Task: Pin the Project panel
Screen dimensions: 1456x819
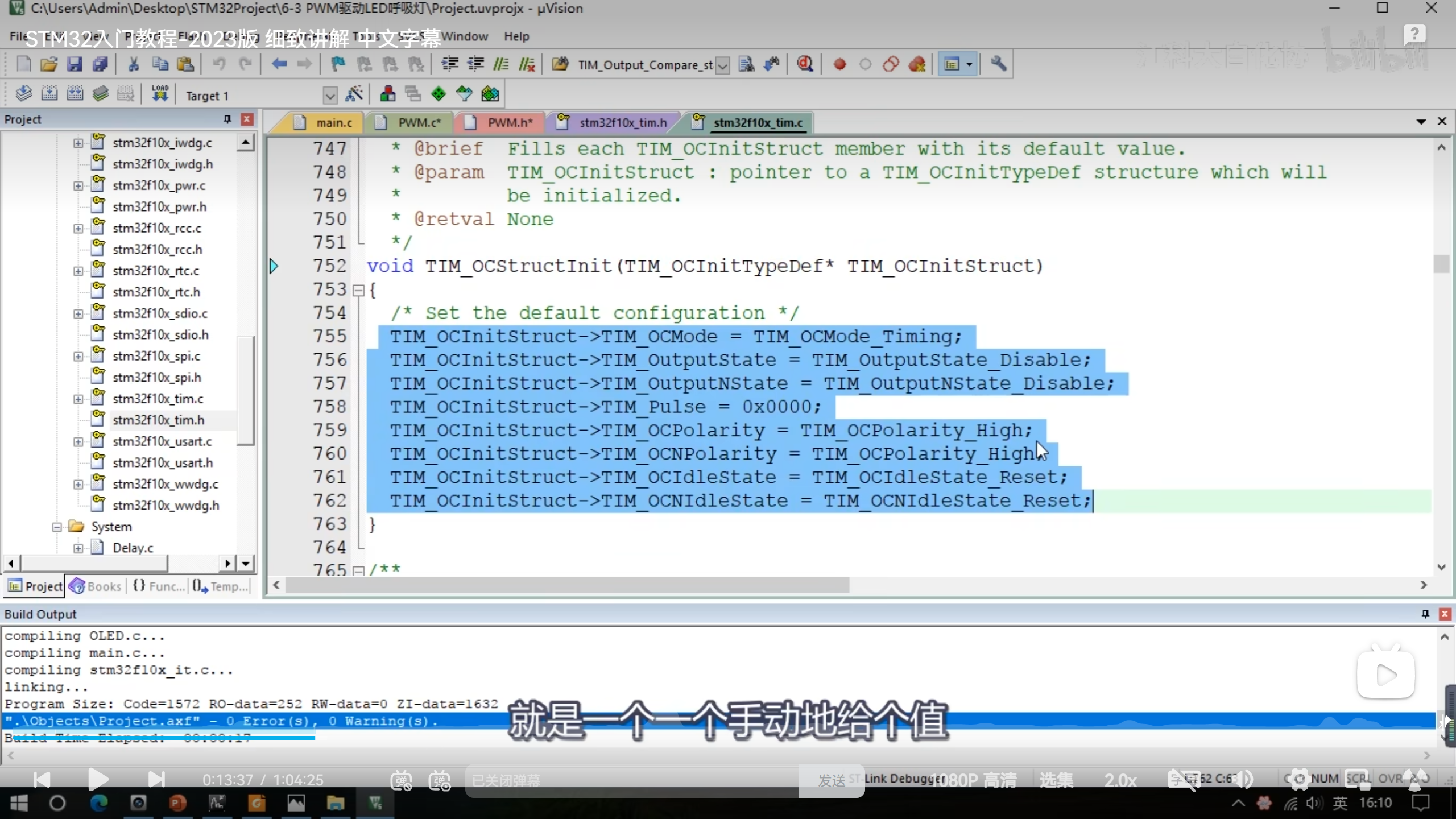Action: [x=227, y=119]
